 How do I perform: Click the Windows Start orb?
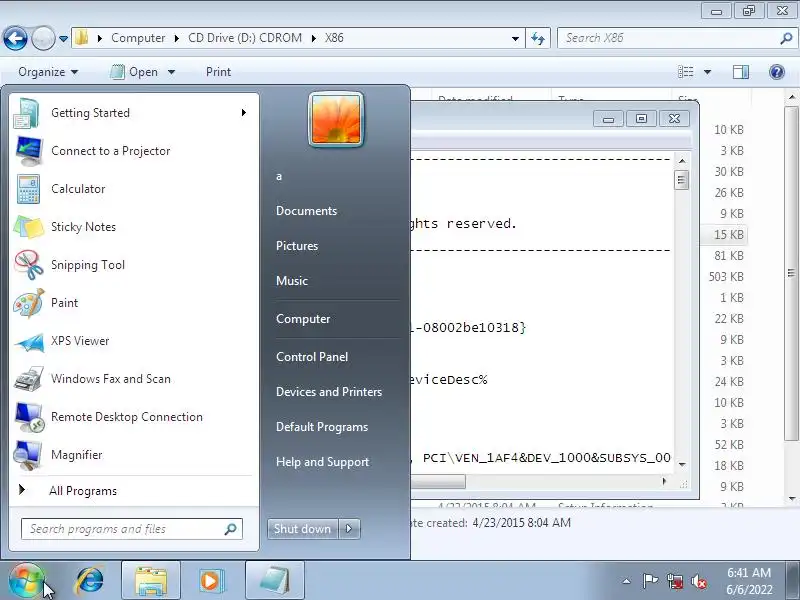25,581
